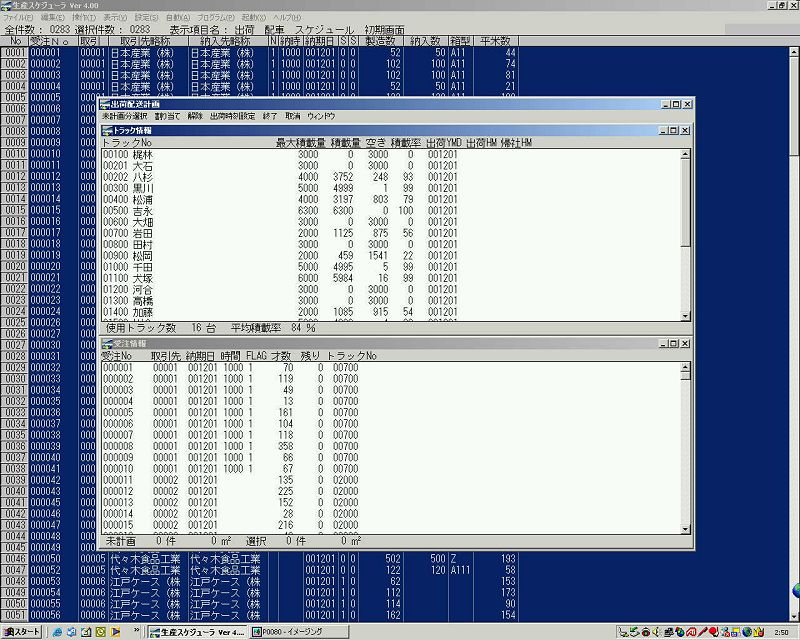Select truck 01000 千田 row
Viewport: 800px width, 640px height.
point(391,267)
